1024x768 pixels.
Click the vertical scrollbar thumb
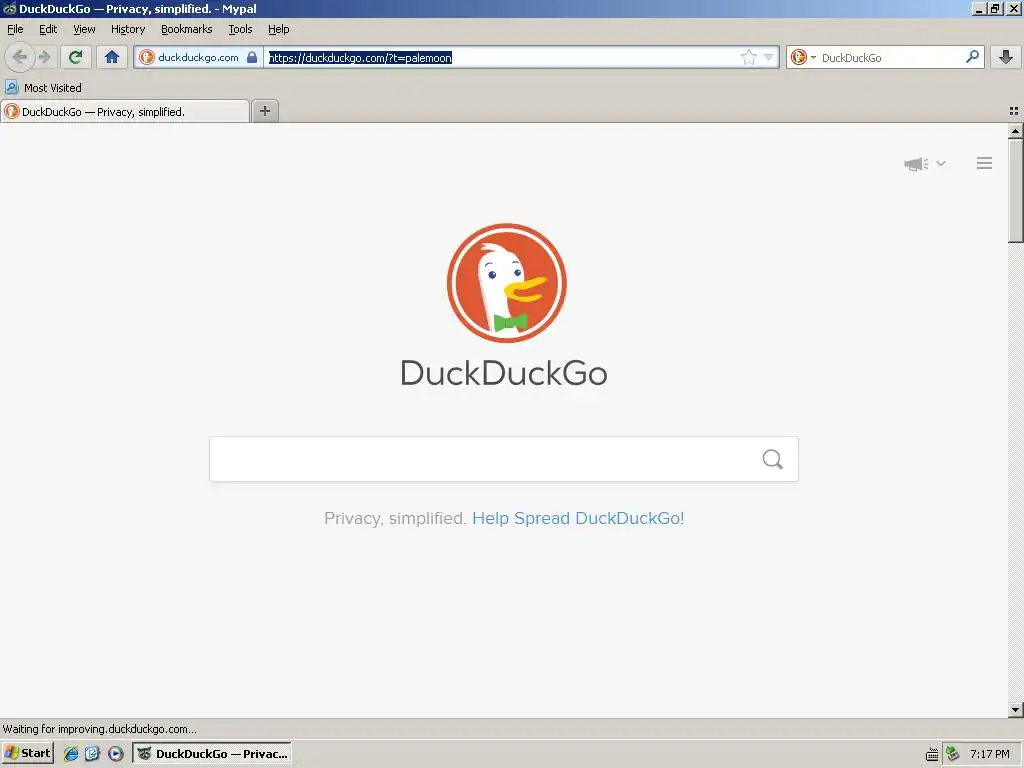click(1015, 191)
